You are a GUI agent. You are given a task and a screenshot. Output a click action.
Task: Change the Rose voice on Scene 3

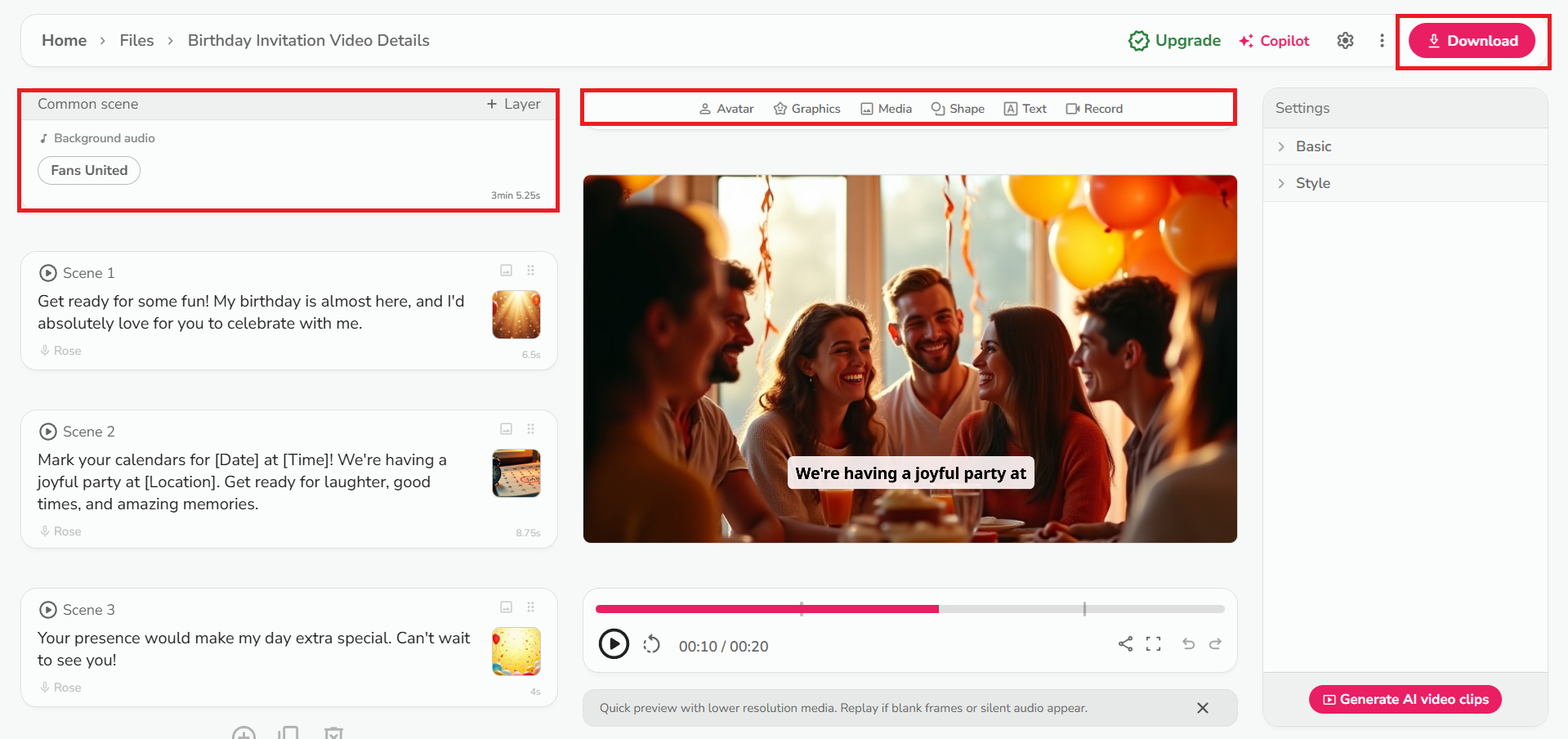point(60,687)
